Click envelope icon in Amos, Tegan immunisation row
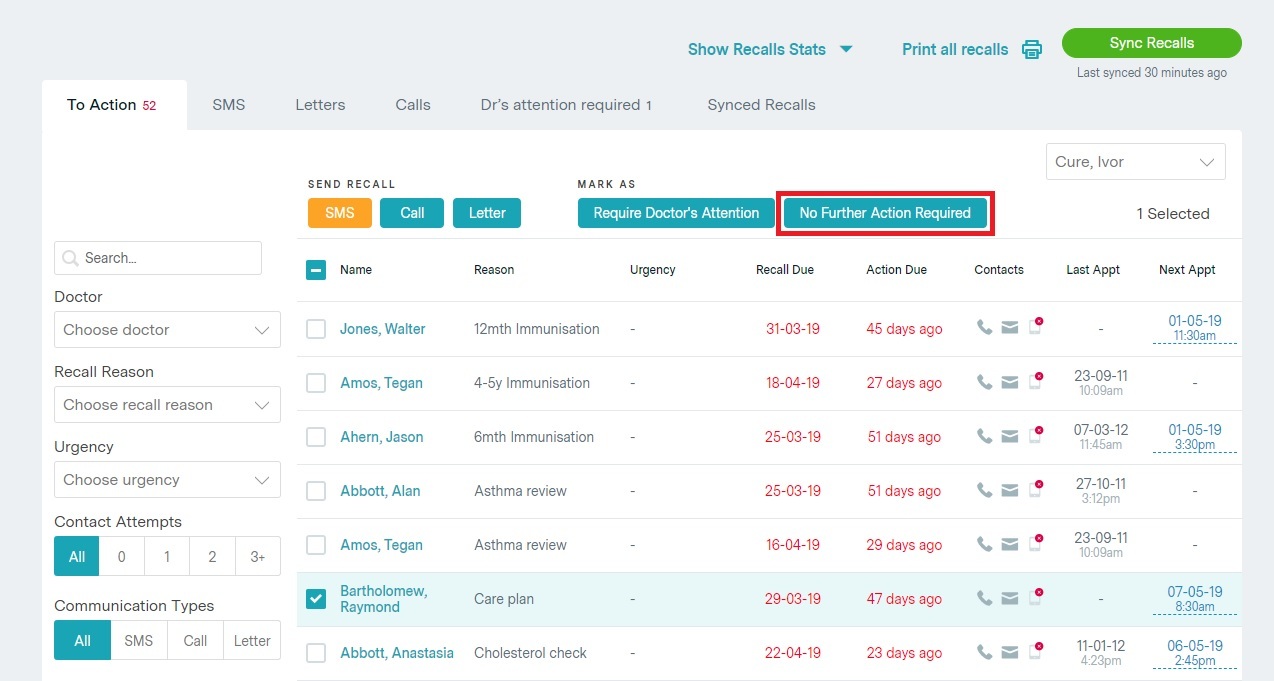This screenshot has height=681, width=1274. click(x=1010, y=382)
